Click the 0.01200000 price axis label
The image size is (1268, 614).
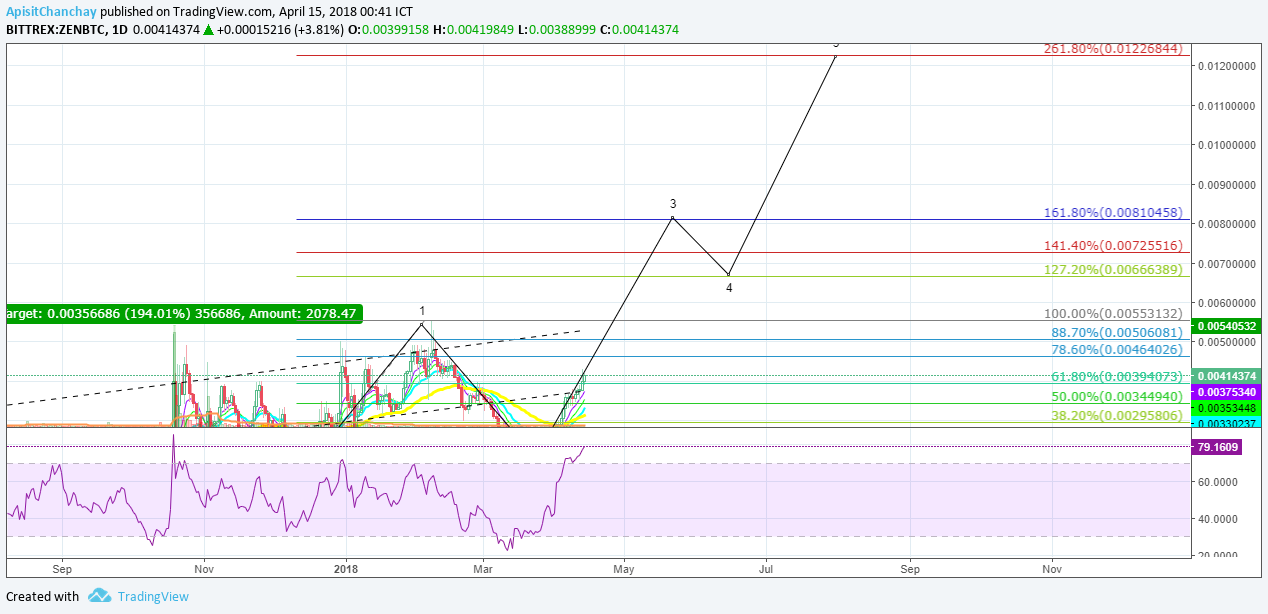(x=1226, y=66)
